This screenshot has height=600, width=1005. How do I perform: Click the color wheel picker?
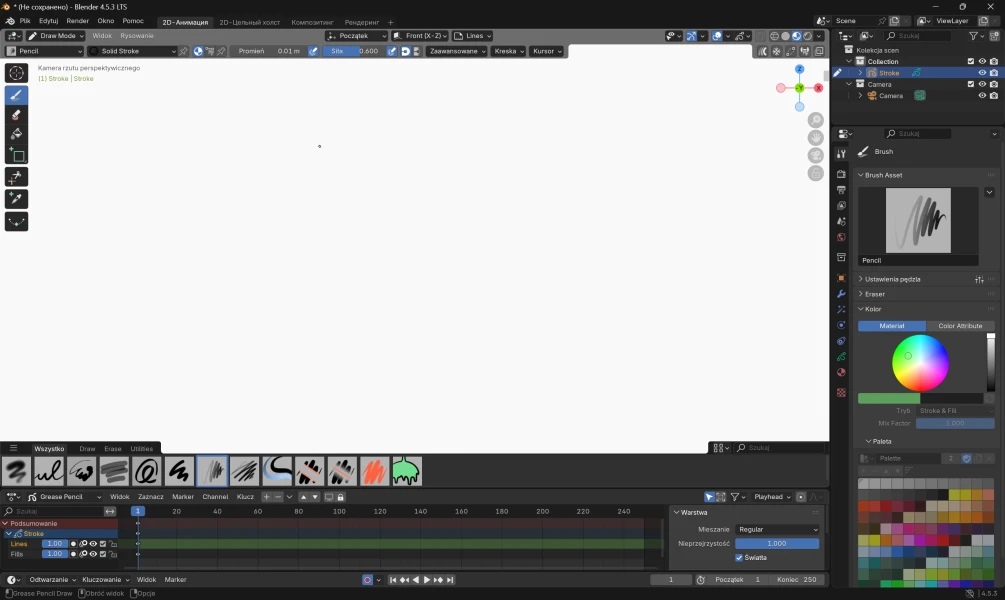click(920, 362)
